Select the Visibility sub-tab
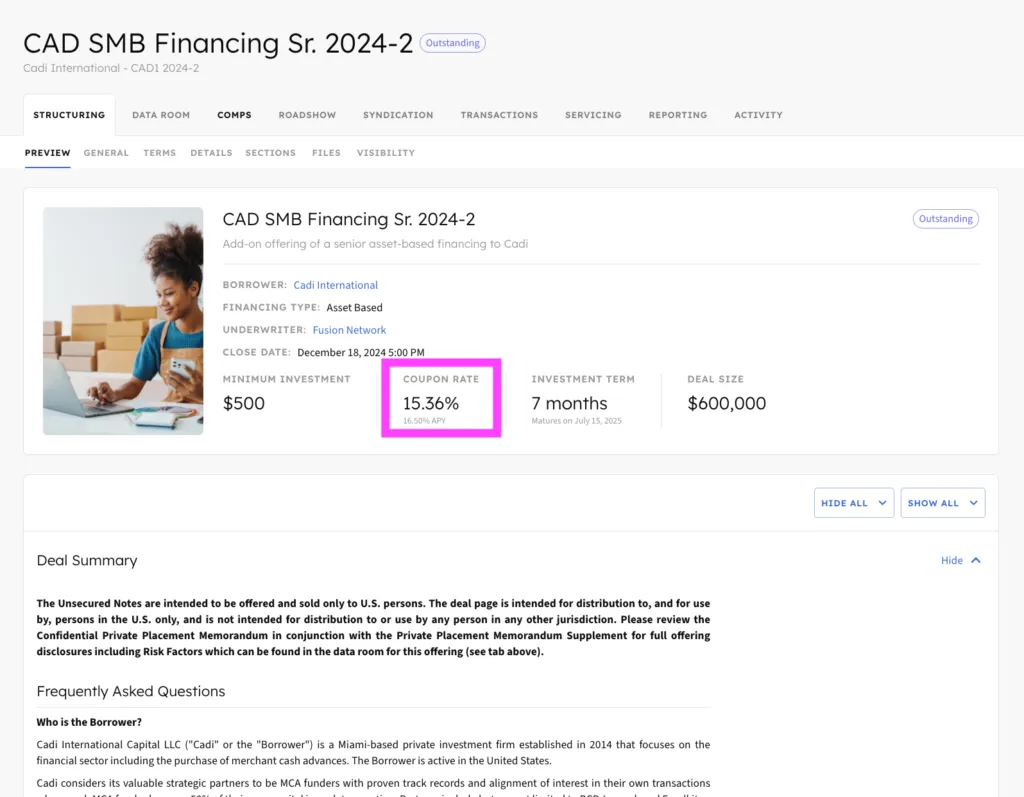 tap(385, 153)
